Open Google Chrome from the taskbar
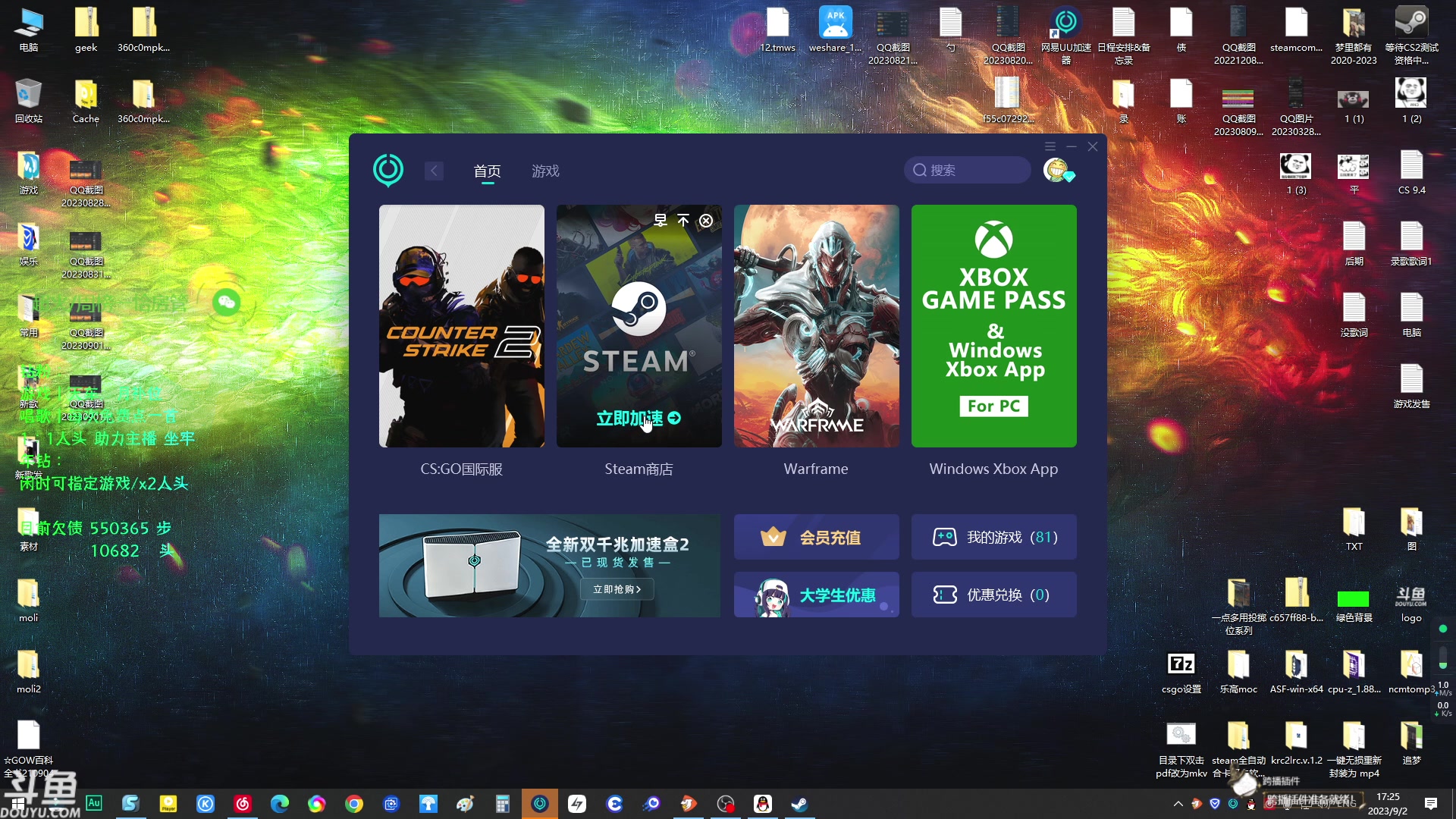Image resolution: width=1456 pixels, height=819 pixels. coord(353,803)
